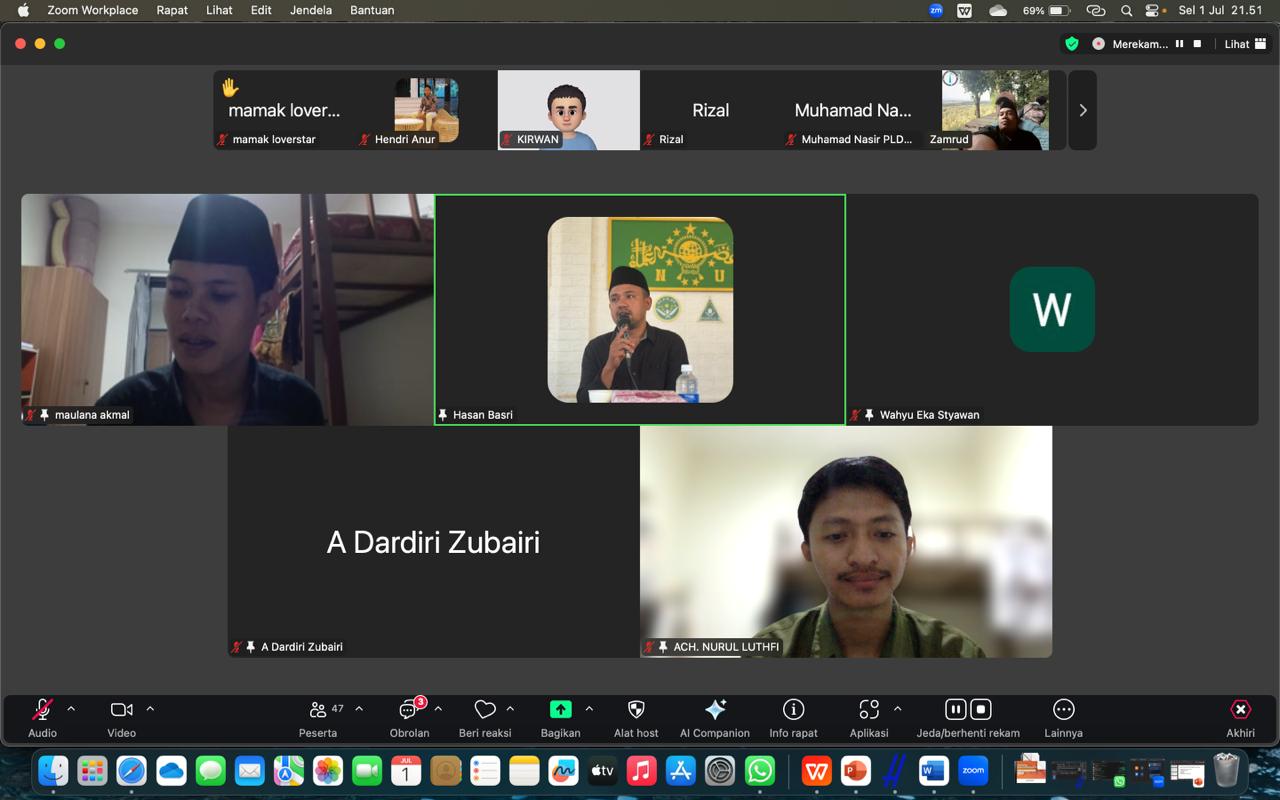Expand the Video options arrow

tap(150, 709)
